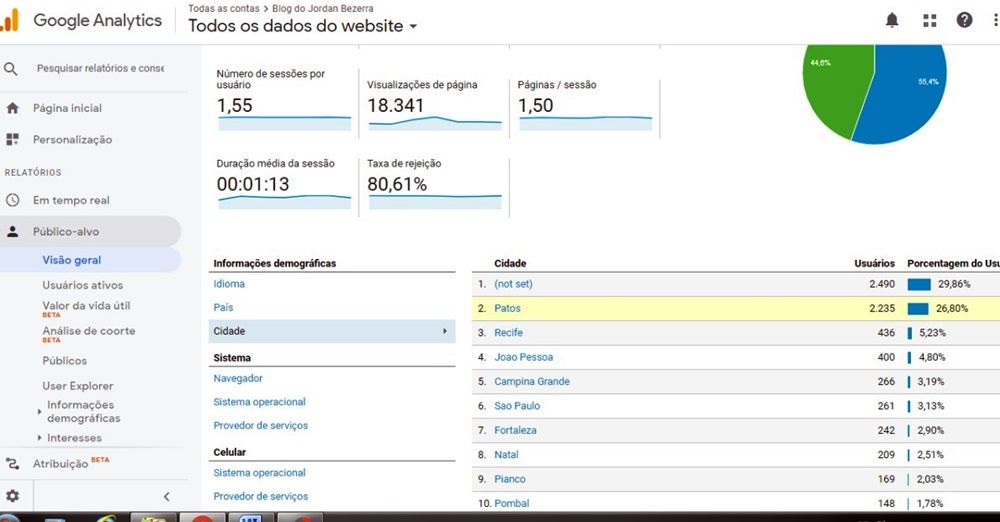1000x522 pixels.
Task: Open the Google apps grid icon
Action: tap(930, 20)
